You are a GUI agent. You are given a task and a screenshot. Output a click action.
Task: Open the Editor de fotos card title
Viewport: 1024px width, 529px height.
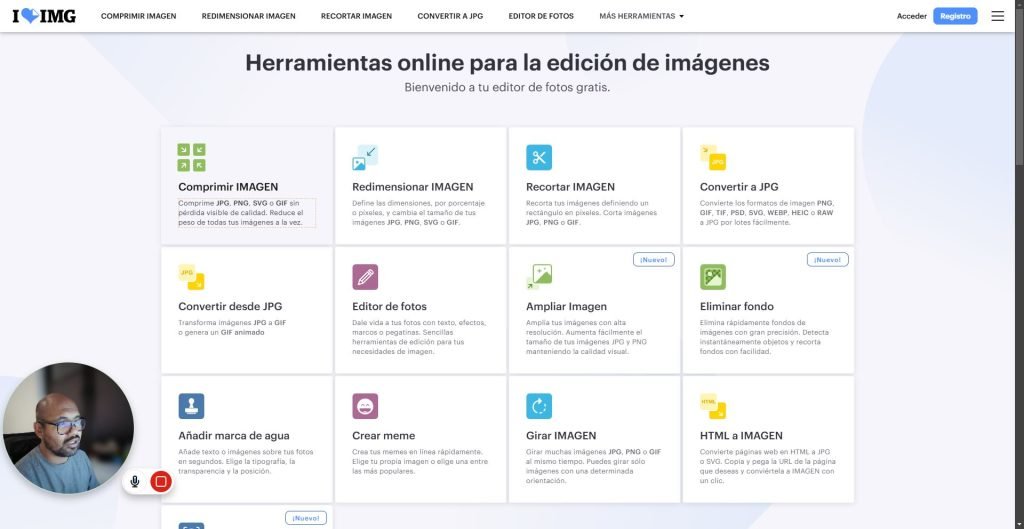point(389,306)
